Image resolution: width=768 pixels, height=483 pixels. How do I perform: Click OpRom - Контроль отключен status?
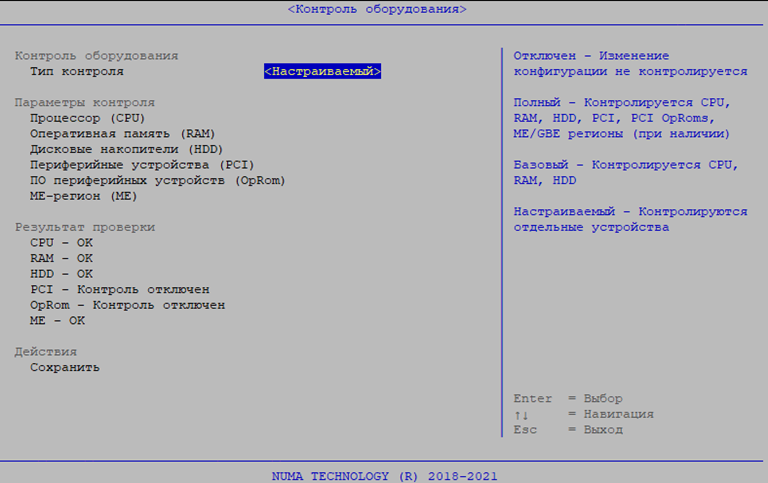(127, 305)
